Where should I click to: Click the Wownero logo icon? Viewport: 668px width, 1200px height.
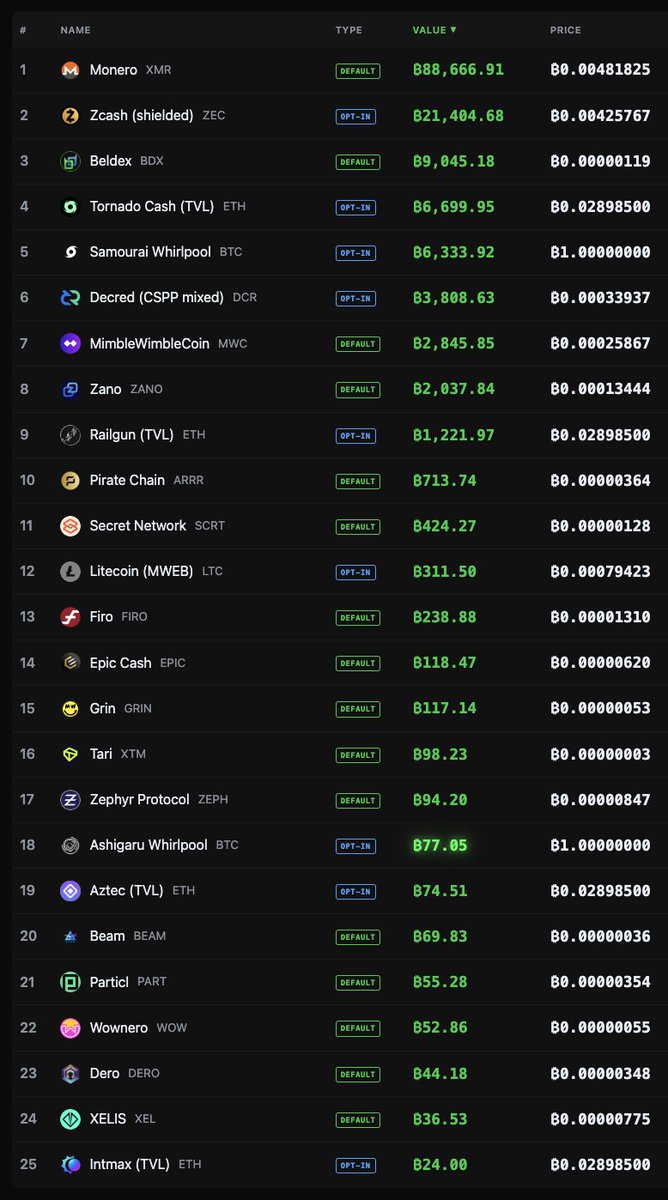pos(70,1028)
